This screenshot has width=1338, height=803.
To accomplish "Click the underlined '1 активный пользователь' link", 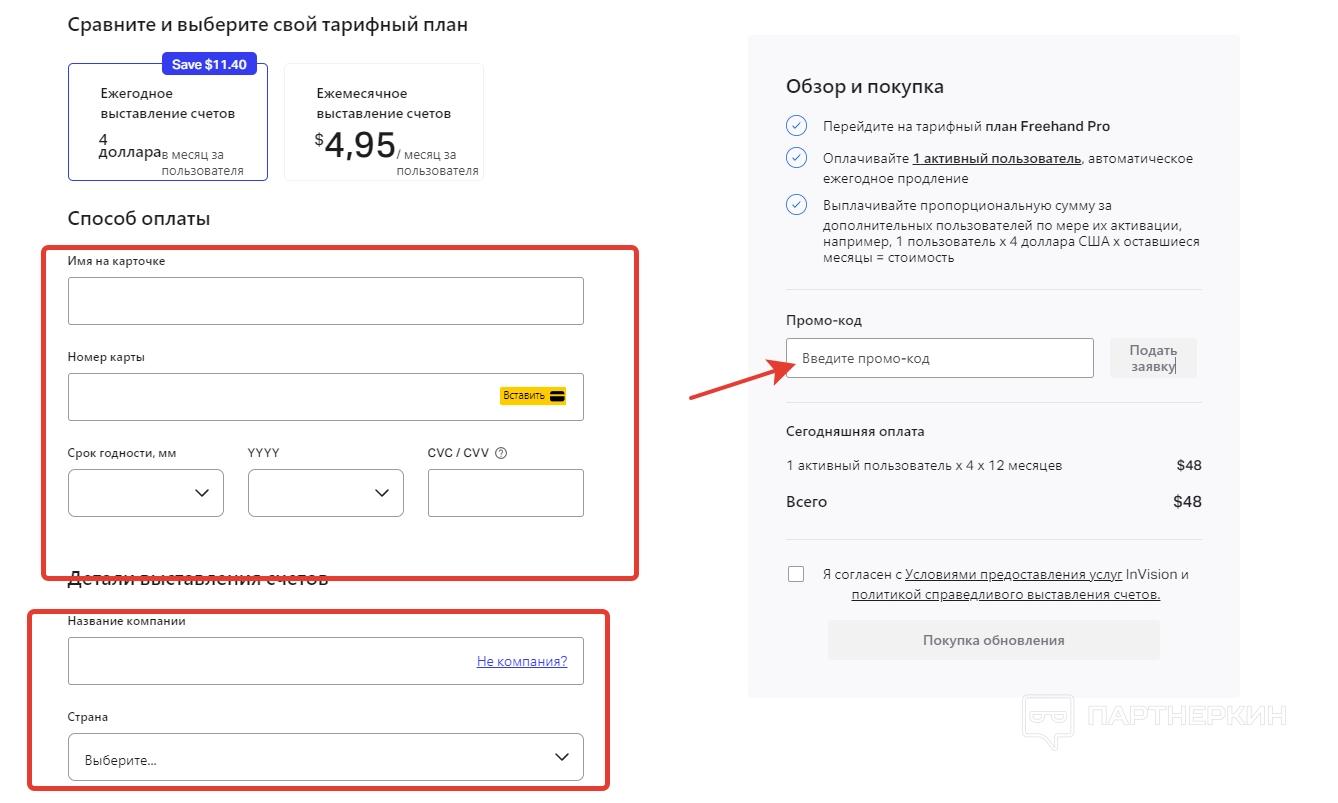I will (x=997, y=158).
